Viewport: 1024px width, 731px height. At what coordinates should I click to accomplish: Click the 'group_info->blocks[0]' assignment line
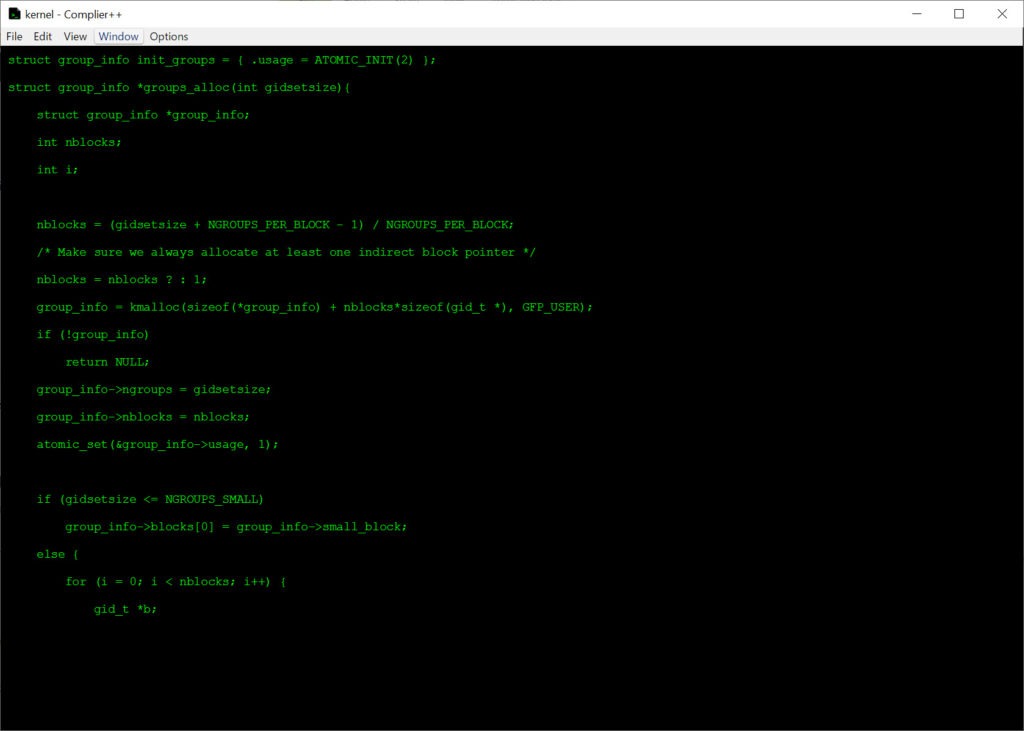point(236,527)
